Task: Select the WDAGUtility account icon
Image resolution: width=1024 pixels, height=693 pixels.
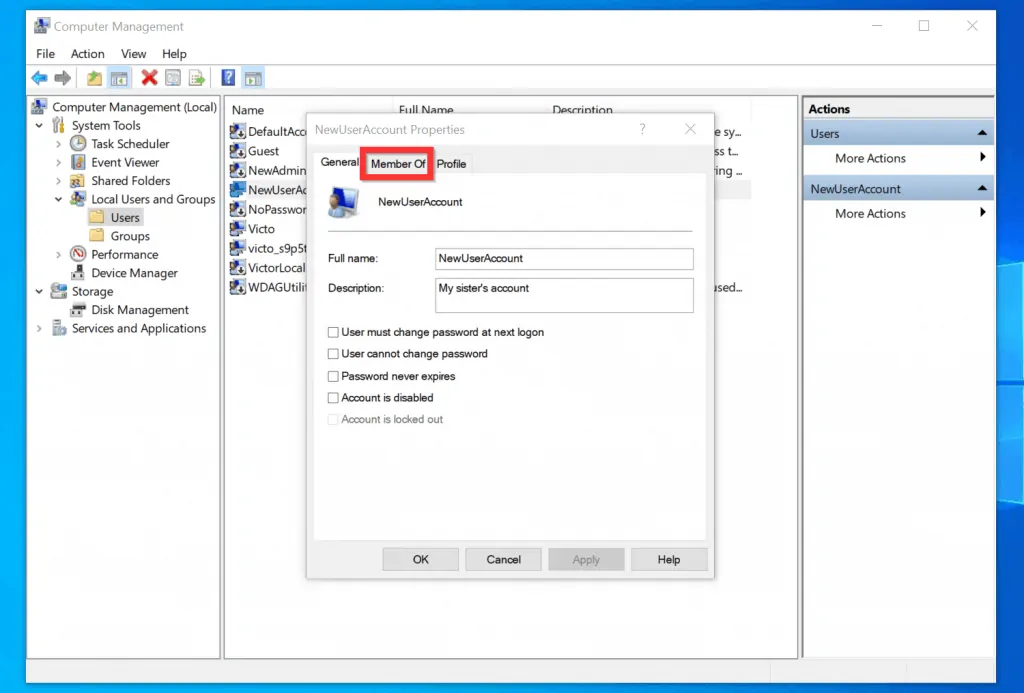Action: [238, 287]
